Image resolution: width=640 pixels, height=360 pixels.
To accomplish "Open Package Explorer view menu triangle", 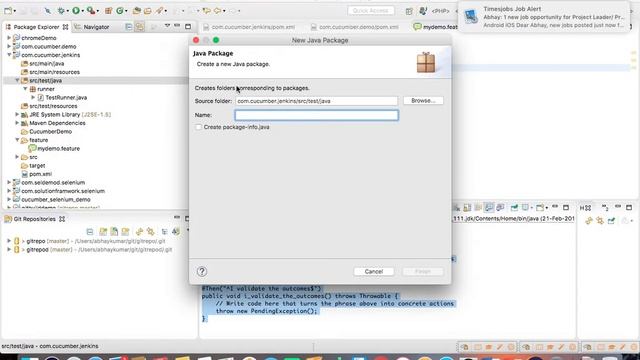I will [167, 26].
